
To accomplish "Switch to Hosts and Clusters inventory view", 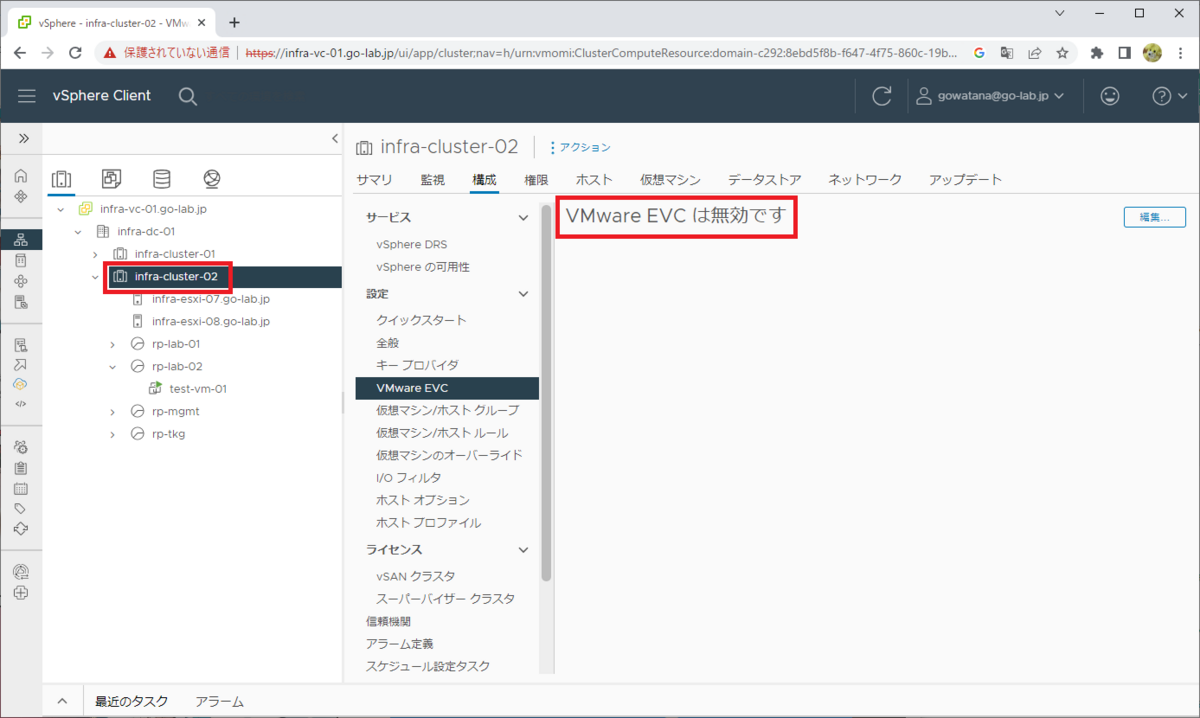I will 62,179.
